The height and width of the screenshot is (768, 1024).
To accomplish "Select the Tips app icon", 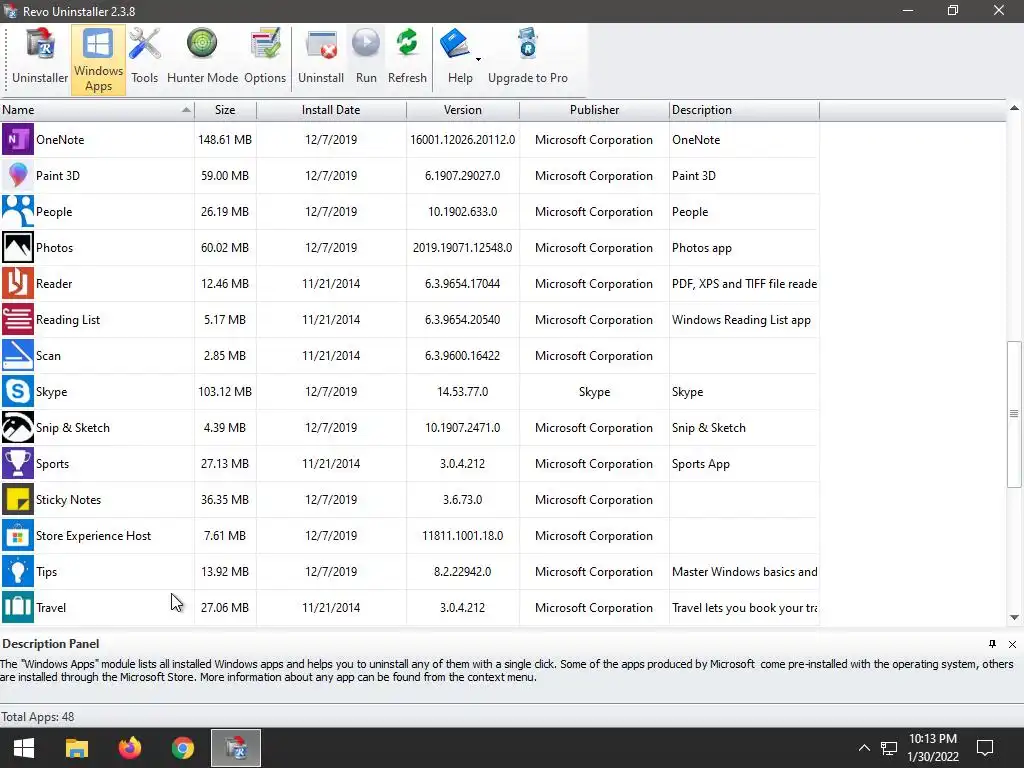I will tap(18, 571).
